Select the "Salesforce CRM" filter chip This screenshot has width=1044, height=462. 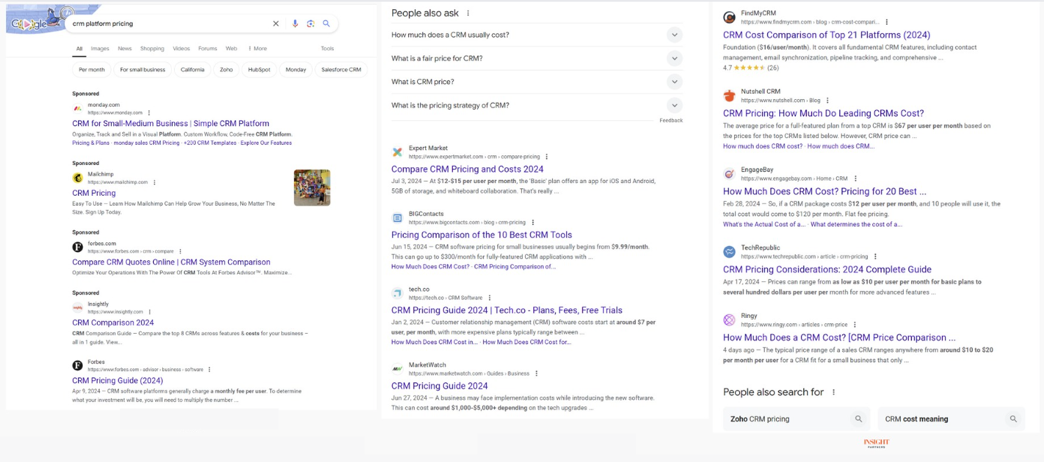point(341,70)
